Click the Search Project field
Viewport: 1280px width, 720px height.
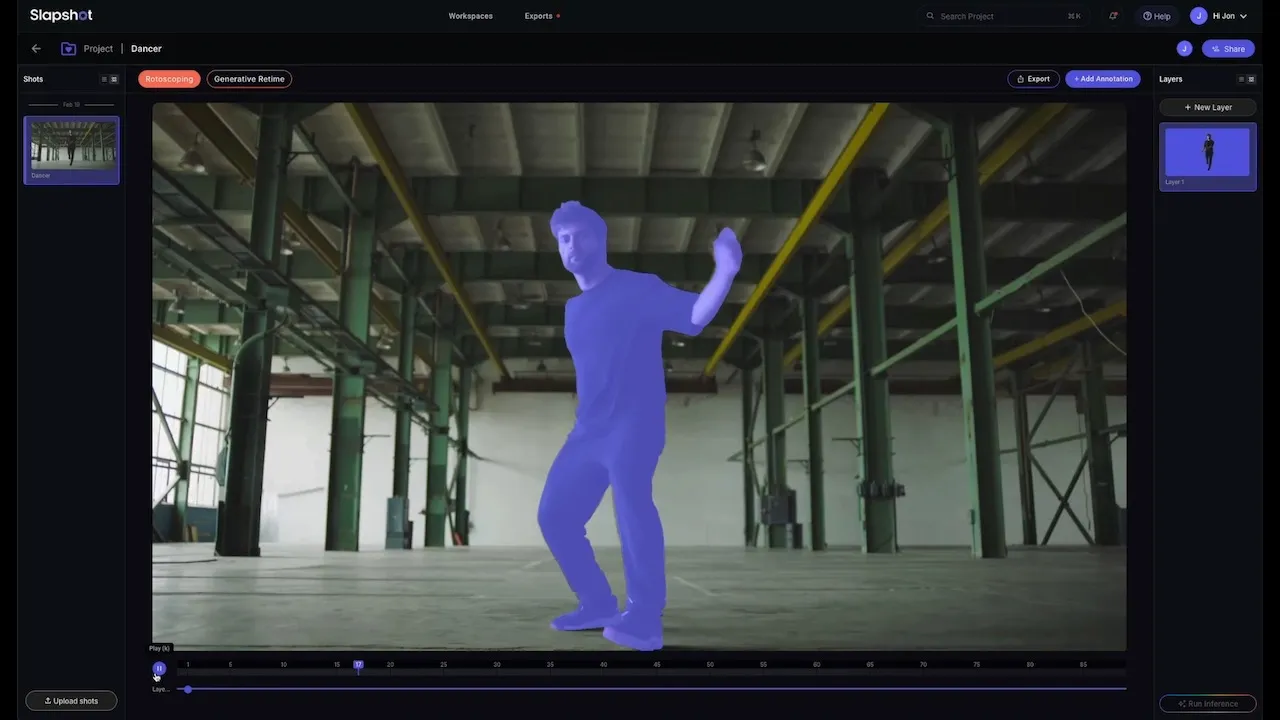click(x=1003, y=16)
